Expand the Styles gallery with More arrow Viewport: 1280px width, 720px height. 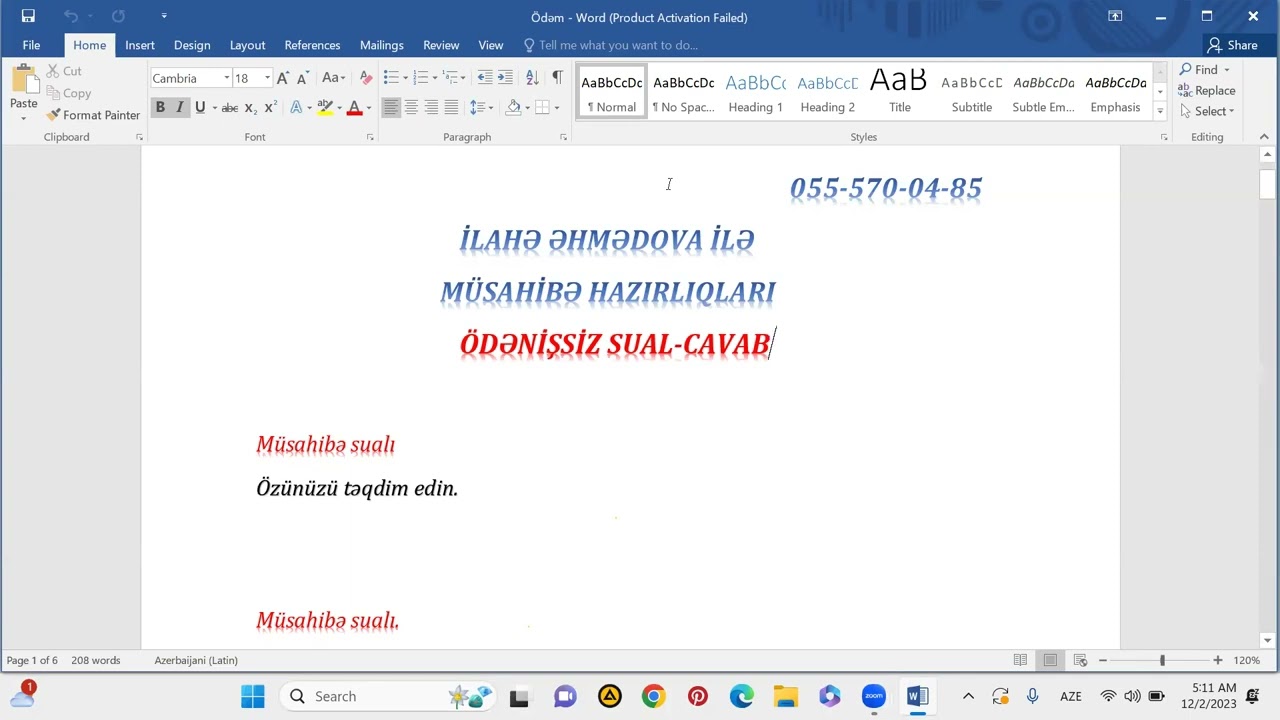pyautogui.click(x=1160, y=110)
